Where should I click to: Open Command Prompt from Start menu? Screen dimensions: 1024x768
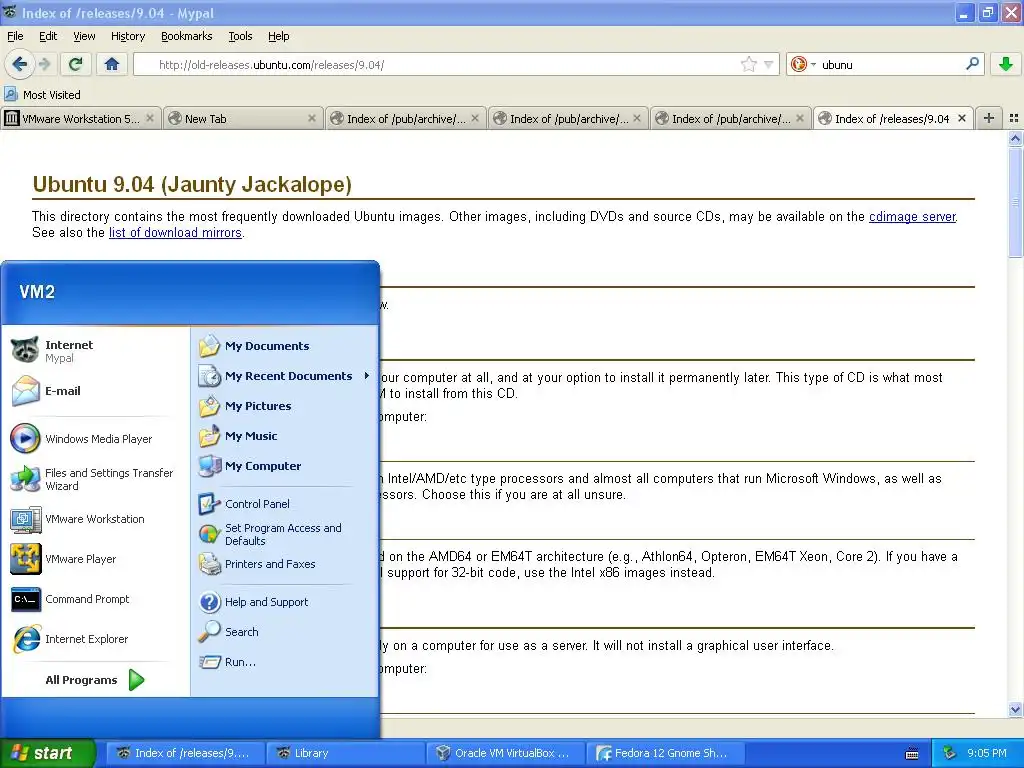pyautogui.click(x=95, y=599)
